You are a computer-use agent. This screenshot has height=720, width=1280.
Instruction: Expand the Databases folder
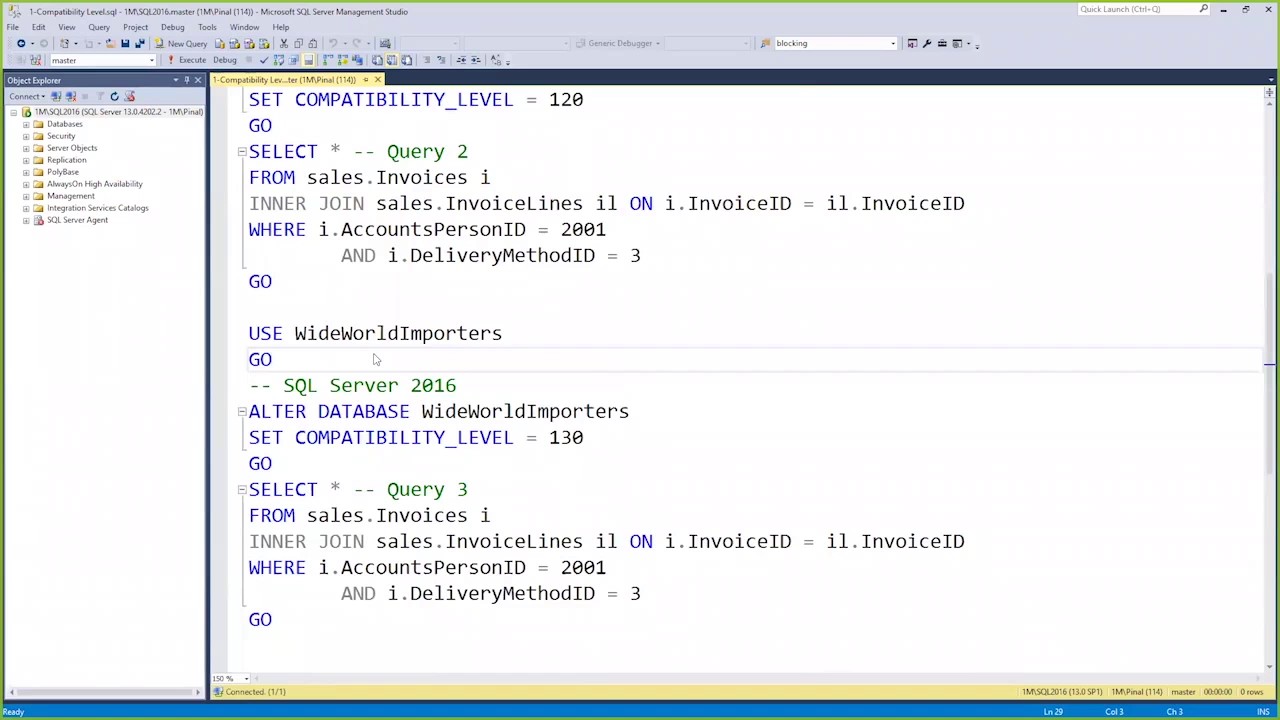26,124
